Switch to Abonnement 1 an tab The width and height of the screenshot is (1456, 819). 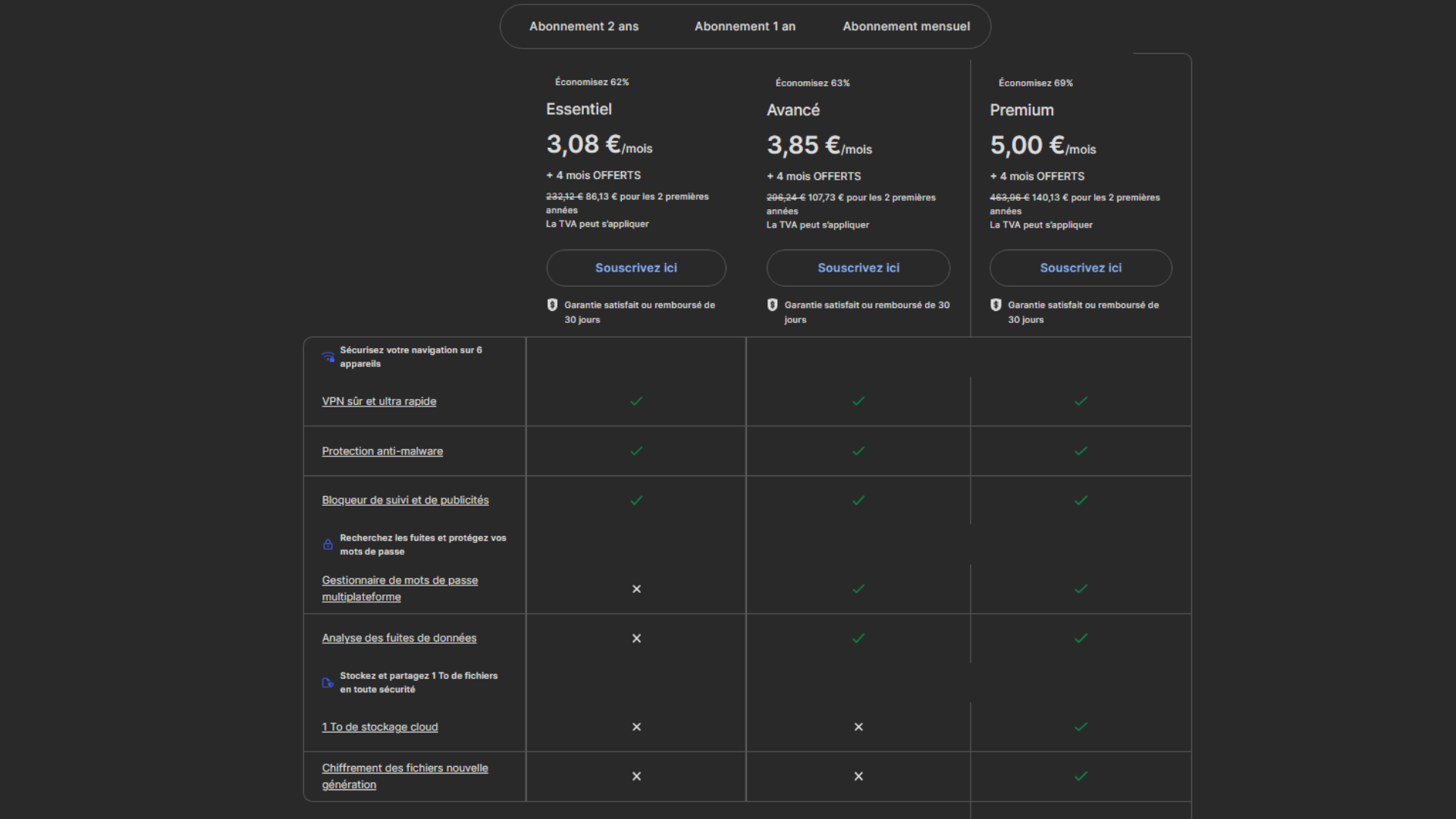tap(745, 27)
